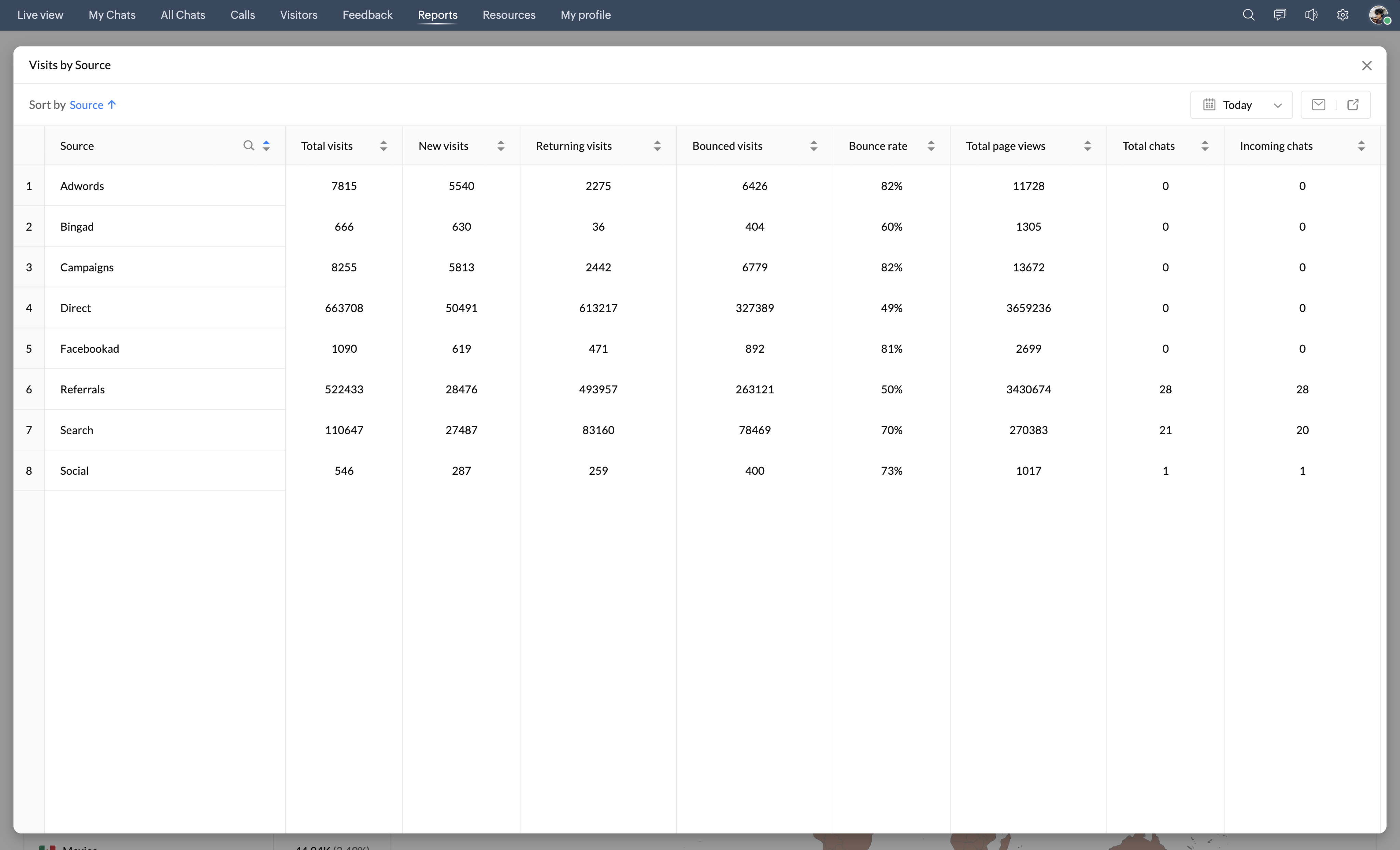The image size is (1400, 850).
Task: Click the Adwords source name
Action: pyautogui.click(x=82, y=186)
